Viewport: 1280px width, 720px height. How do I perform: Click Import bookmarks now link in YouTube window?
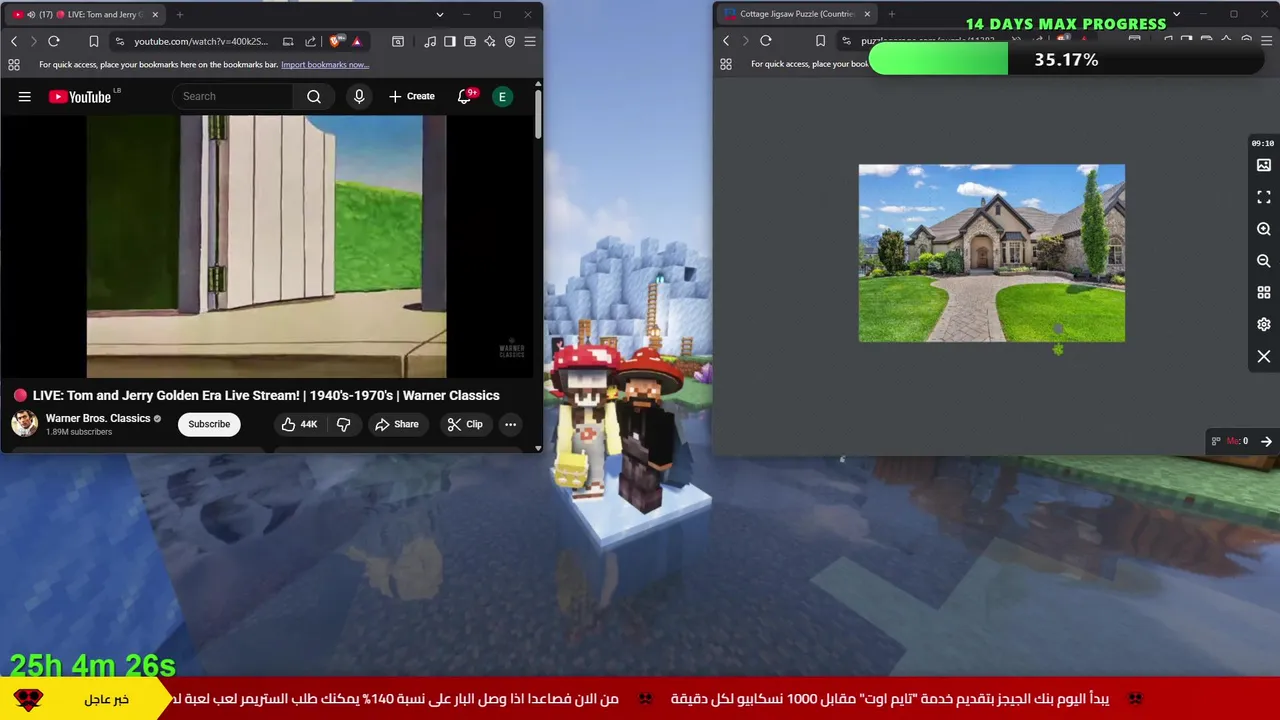click(325, 65)
